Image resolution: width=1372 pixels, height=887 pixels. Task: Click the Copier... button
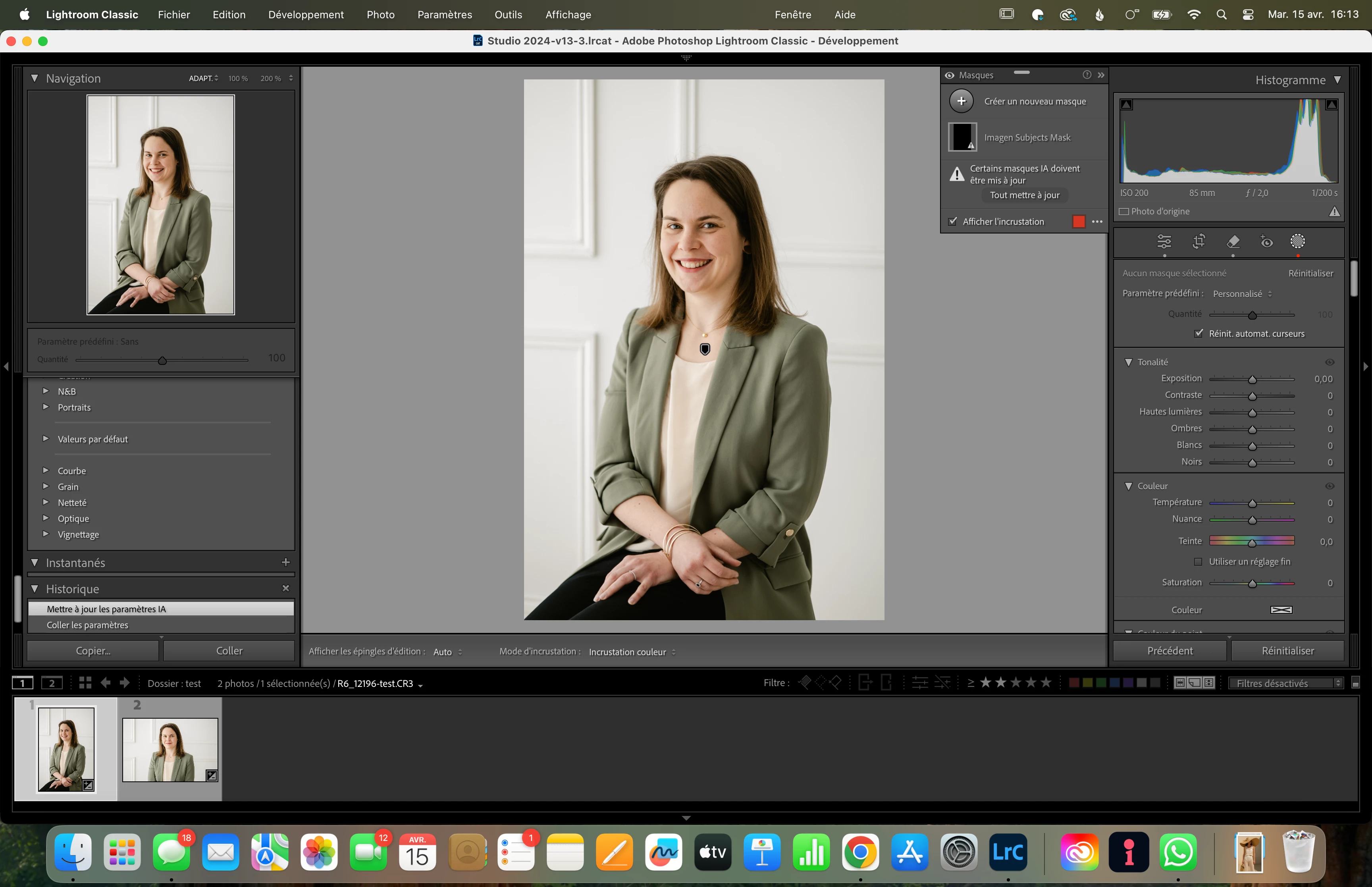click(92, 651)
